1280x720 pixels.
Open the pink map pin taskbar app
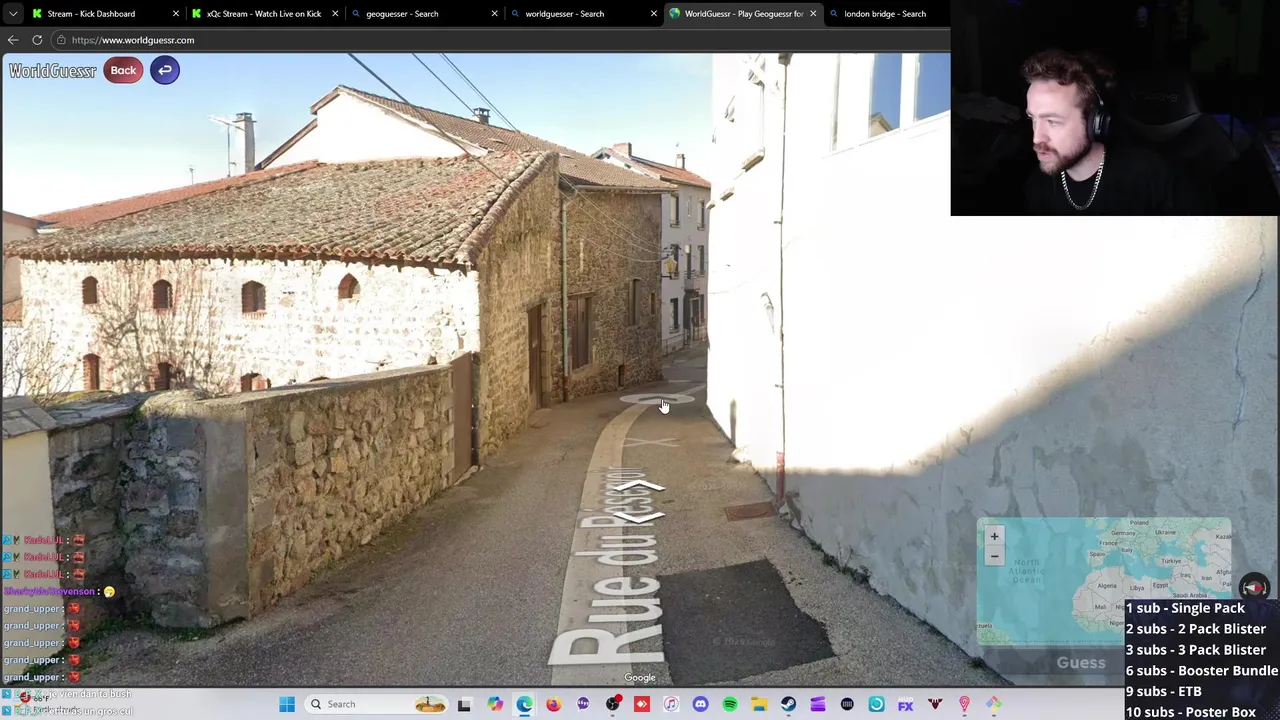(964, 704)
